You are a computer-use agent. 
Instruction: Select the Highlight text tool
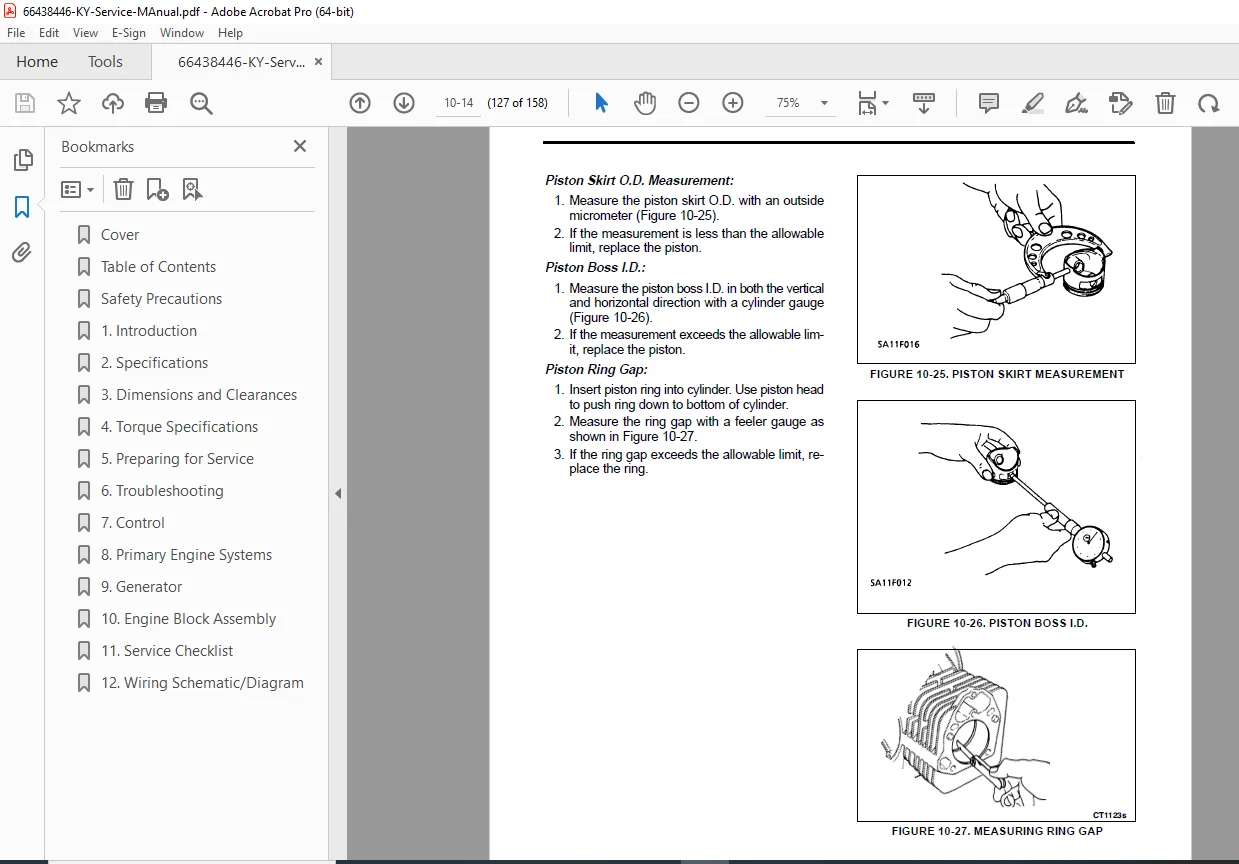click(x=1033, y=103)
